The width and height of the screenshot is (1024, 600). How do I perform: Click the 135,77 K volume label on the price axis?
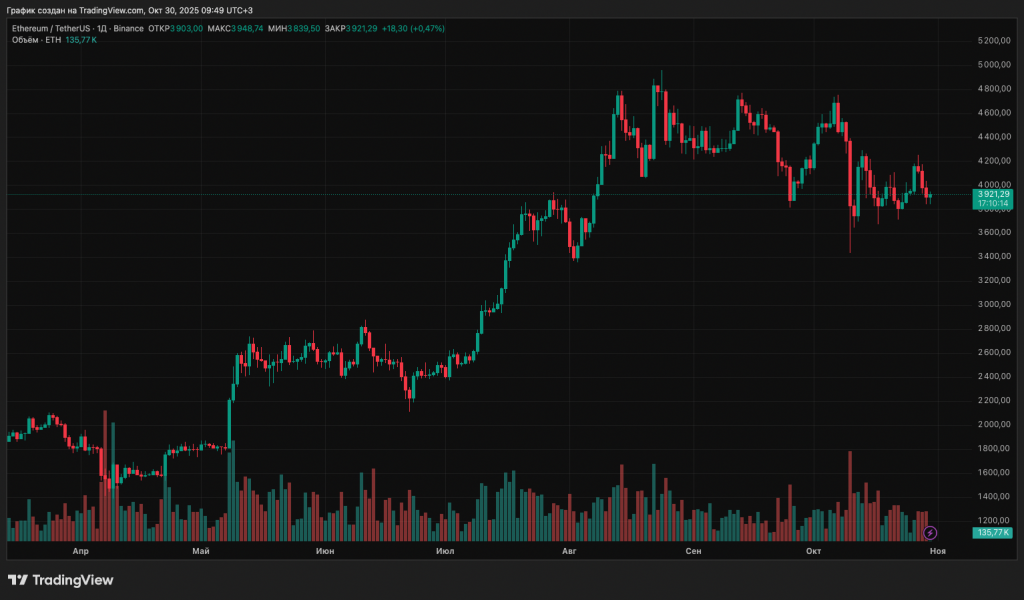[x=994, y=534]
